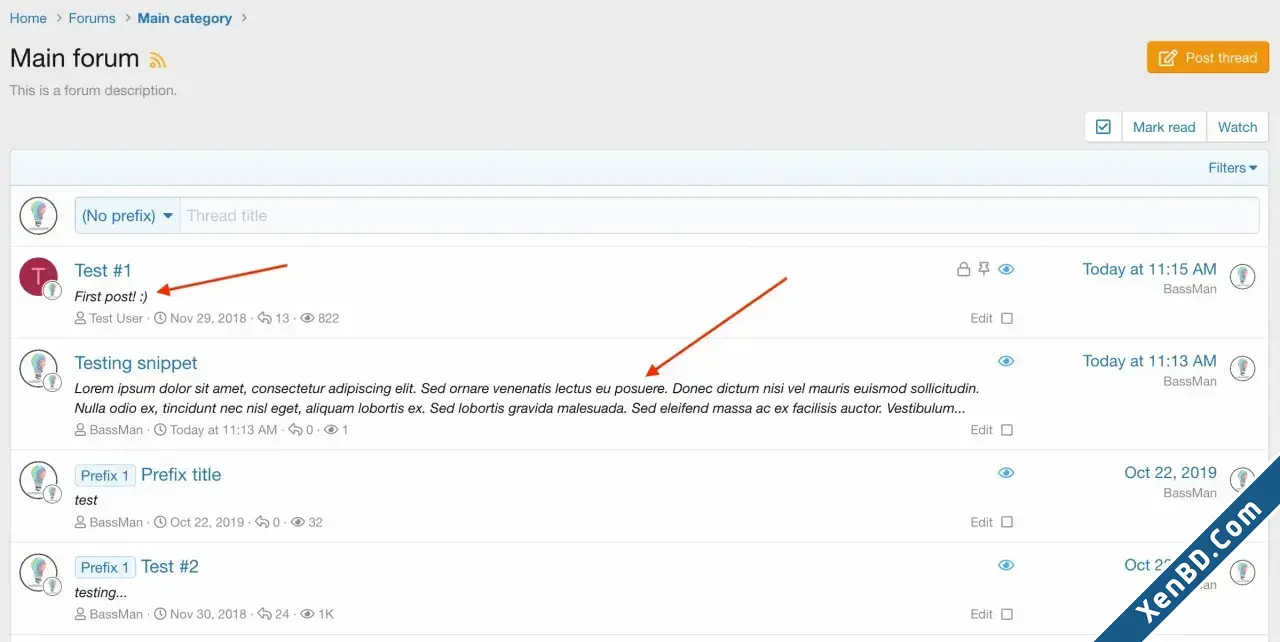Click the views icon showing 822
1280x642 pixels.
308,318
